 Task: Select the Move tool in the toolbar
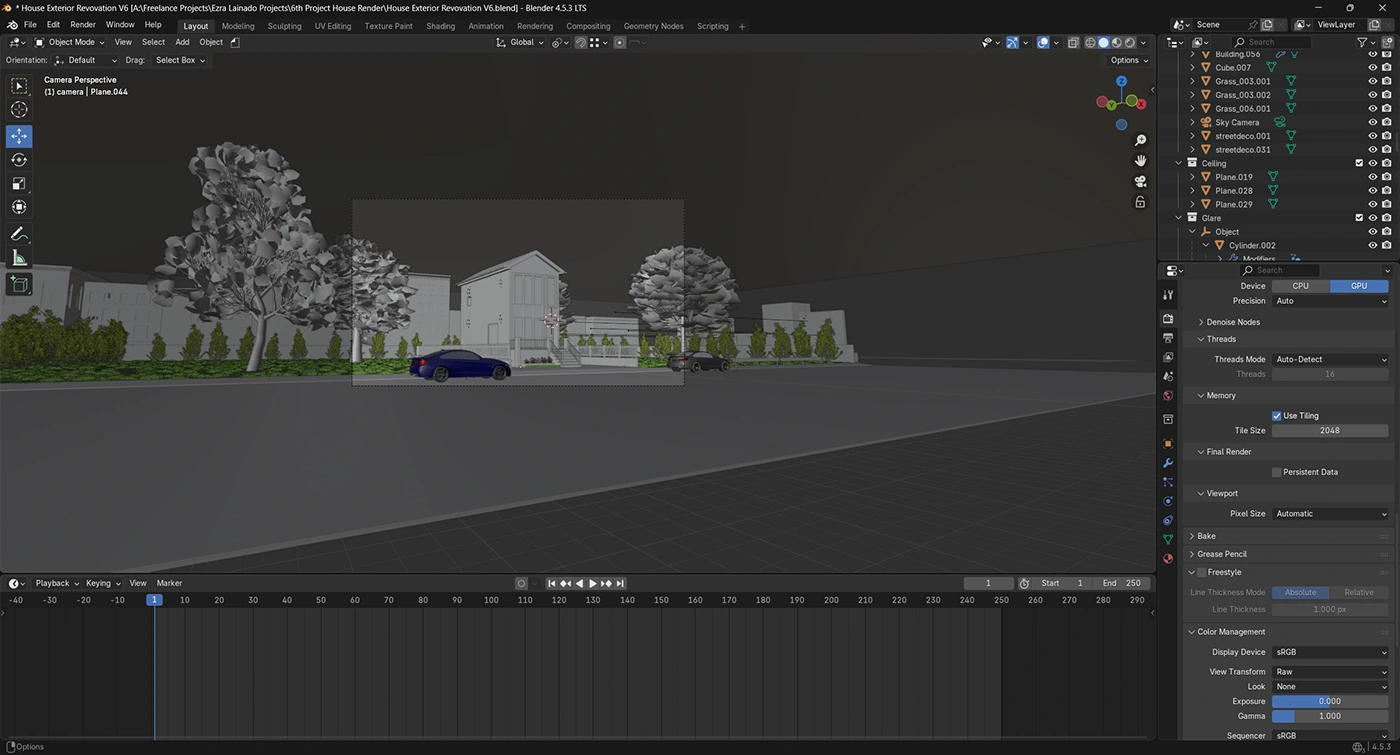click(x=19, y=136)
